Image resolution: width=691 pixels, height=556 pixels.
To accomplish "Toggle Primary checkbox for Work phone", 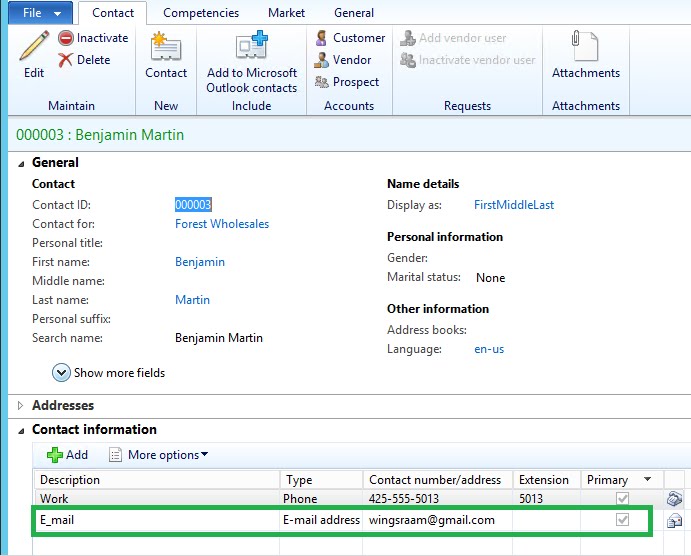I will pos(622,499).
